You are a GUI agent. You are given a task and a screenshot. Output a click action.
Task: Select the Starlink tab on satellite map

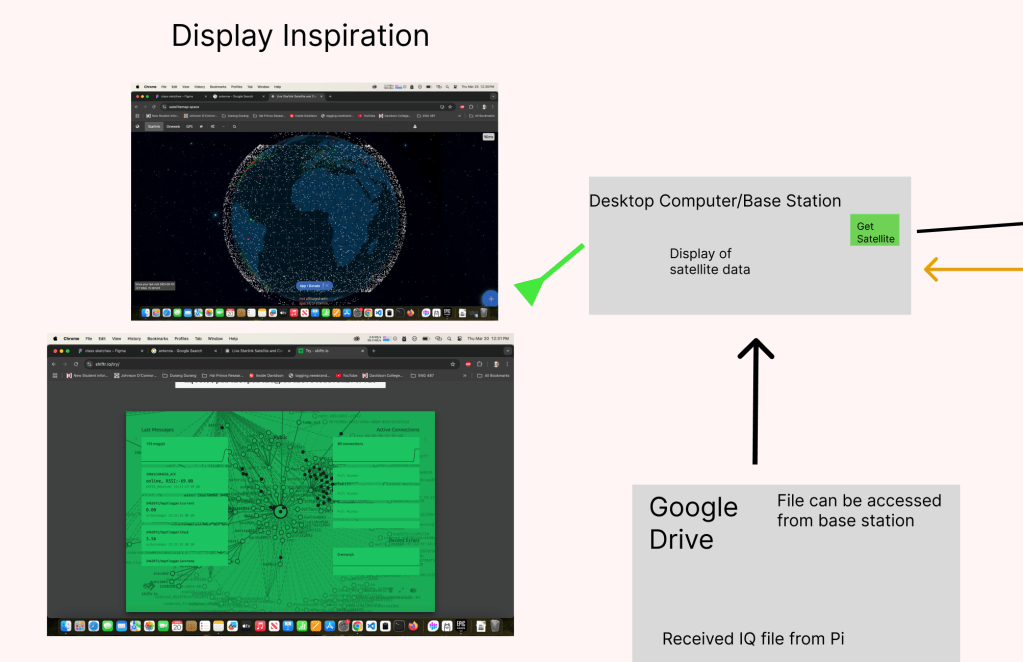[x=154, y=127]
